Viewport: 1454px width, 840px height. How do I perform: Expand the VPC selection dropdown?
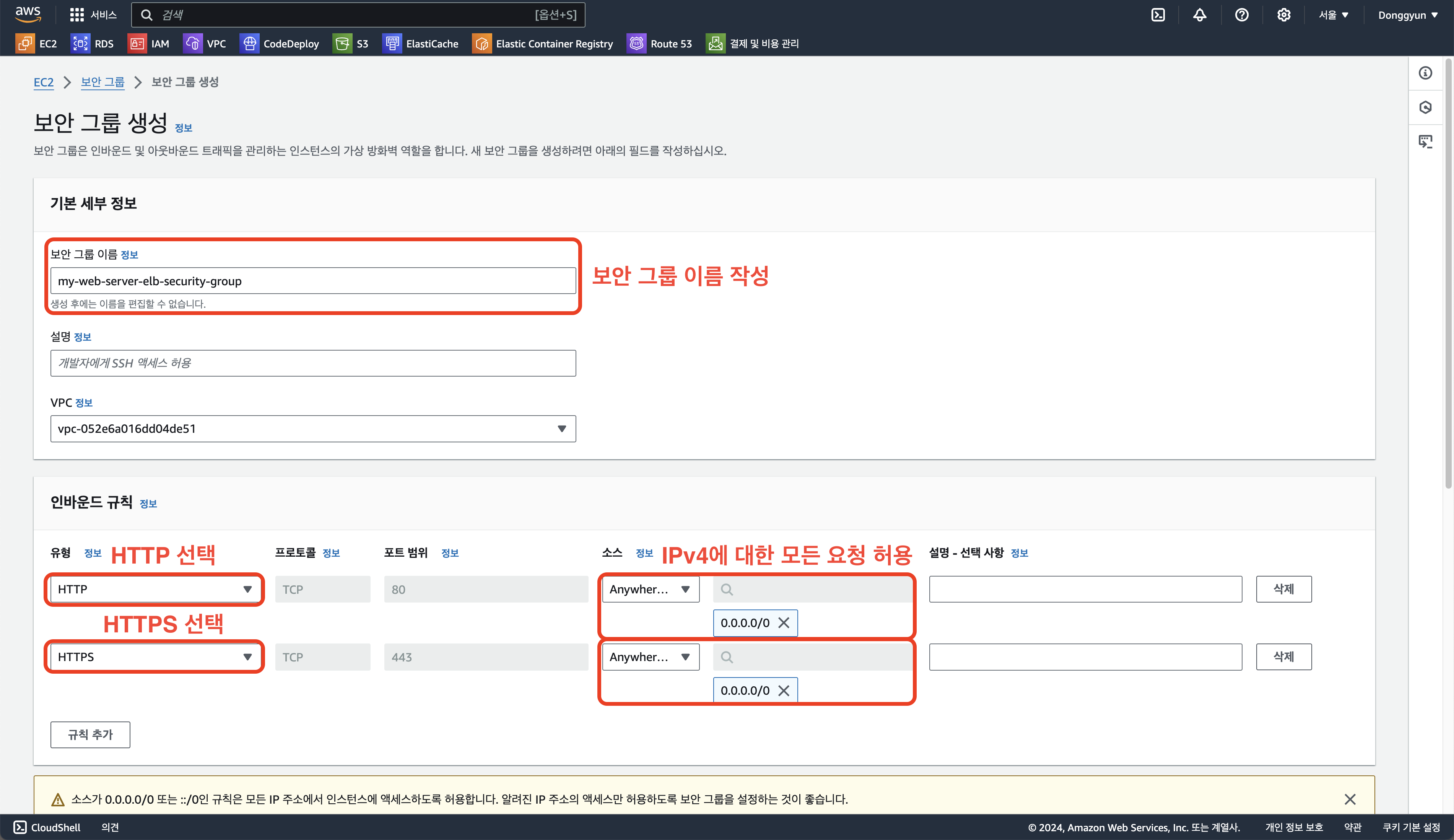313,429
